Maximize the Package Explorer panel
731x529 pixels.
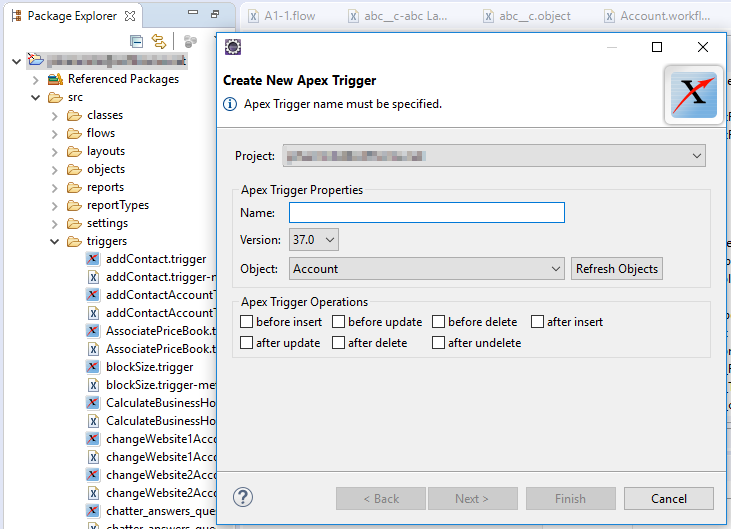[215, 14]
